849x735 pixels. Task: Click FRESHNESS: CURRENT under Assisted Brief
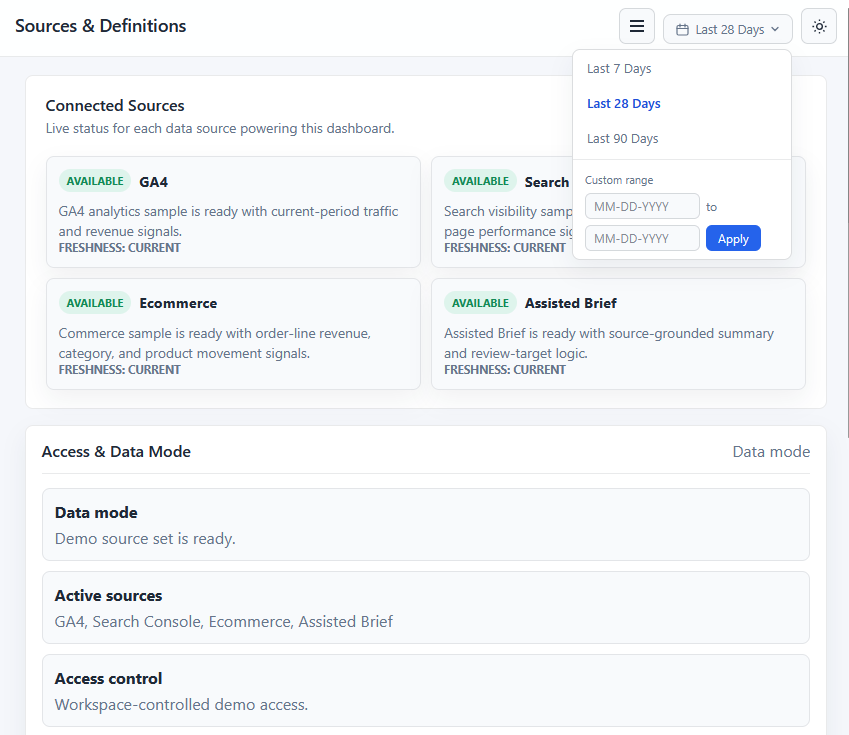505,370
